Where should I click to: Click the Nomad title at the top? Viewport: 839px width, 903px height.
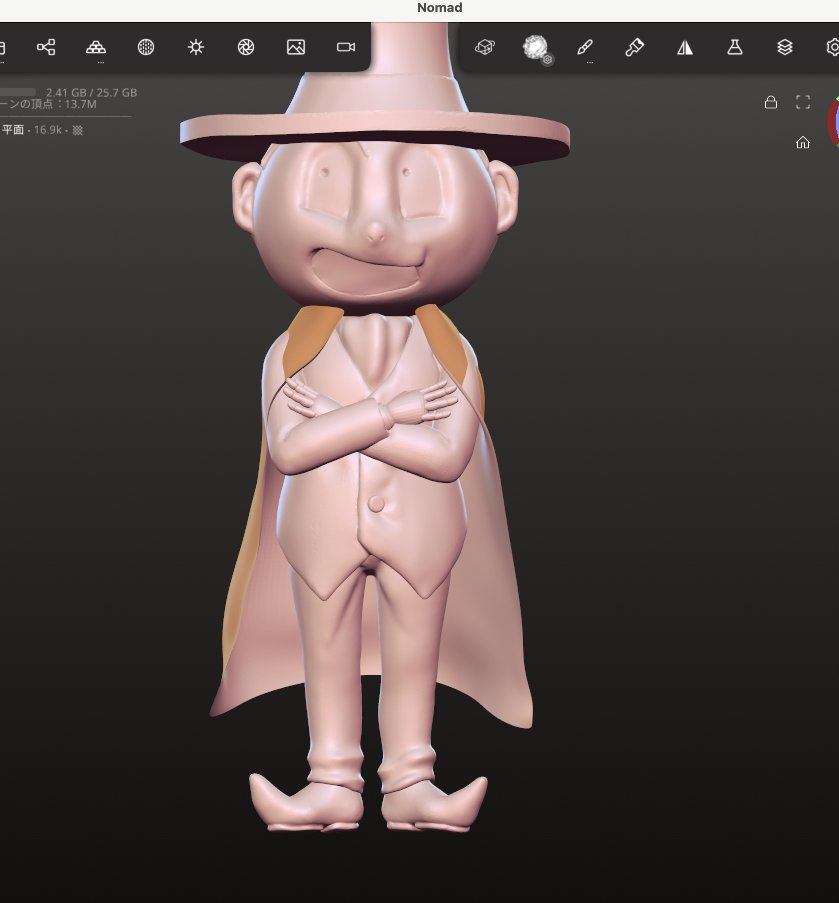(x=439, y=7)
